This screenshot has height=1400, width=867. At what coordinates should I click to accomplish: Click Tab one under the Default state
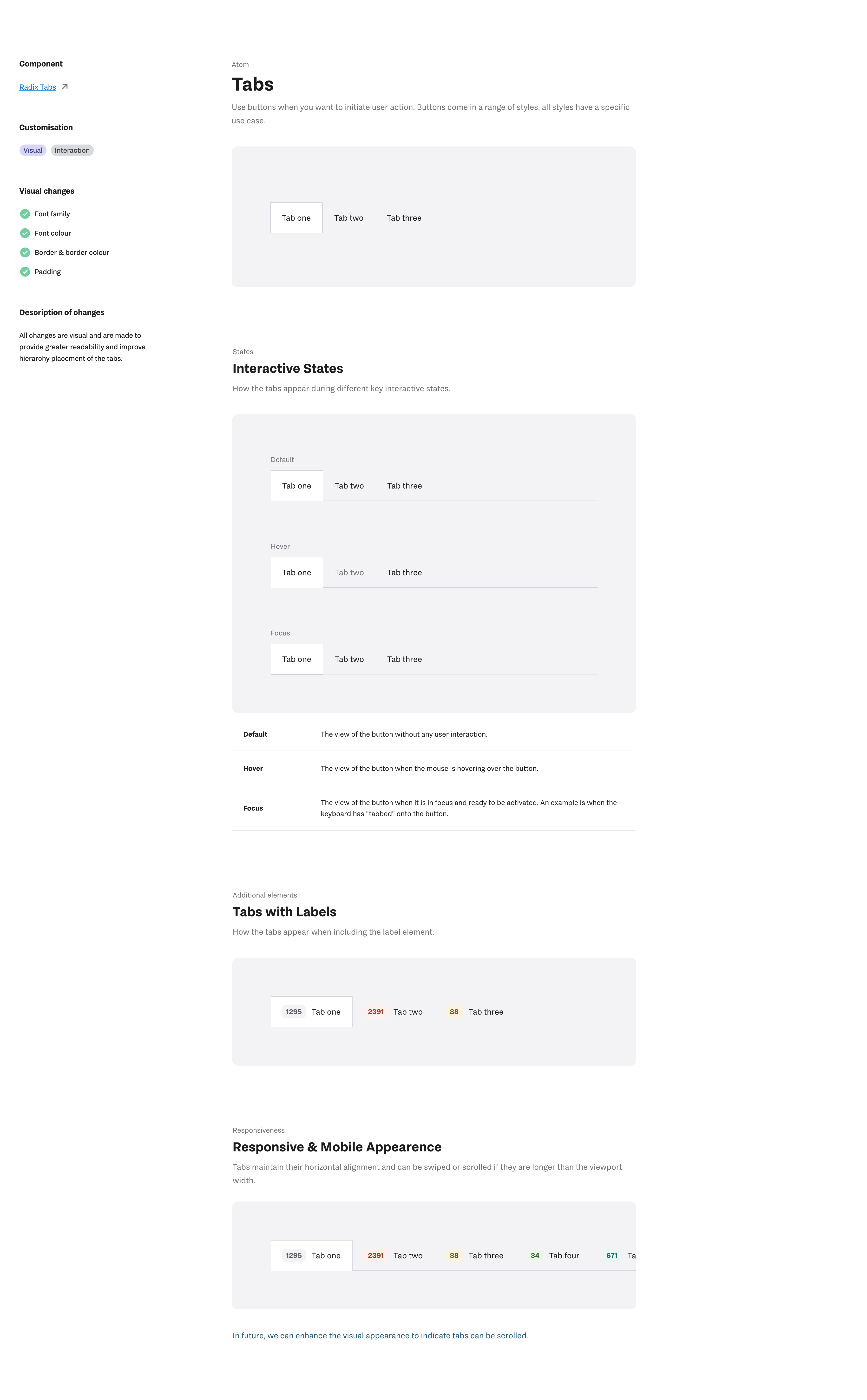(296, 486)
